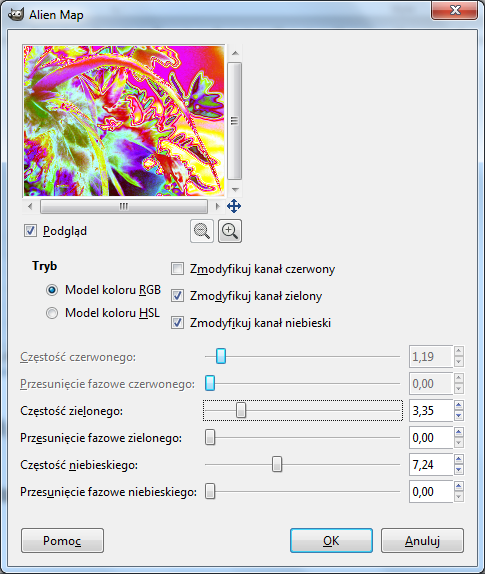
Task: Click the preview navigation cross-arrows icon
Action: 234,206
